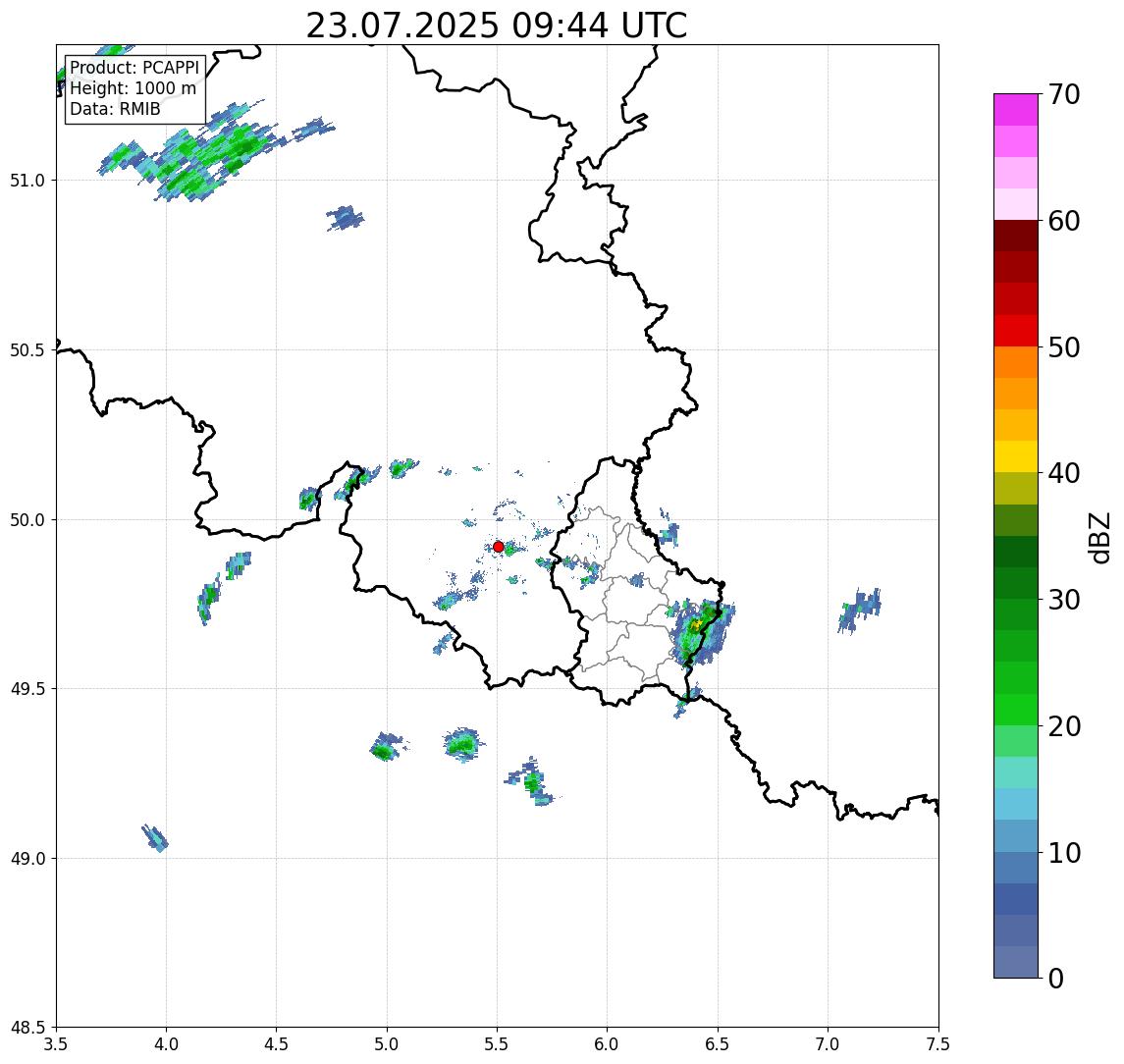The width and height of the screenshot is (1124, 1064).
Task: Click the colorbar tick label 70
Action: coord(1063,94)
